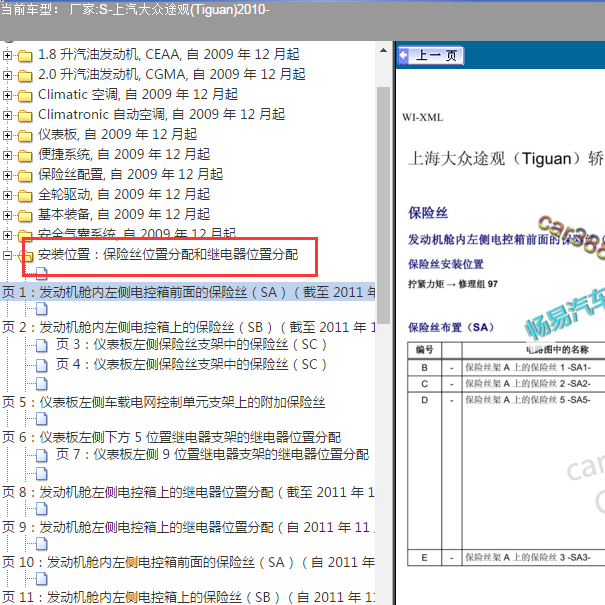This screenshot has height=605, width=605.
Task: Click folder icon of 基本装备
Action: coord(25,216)
